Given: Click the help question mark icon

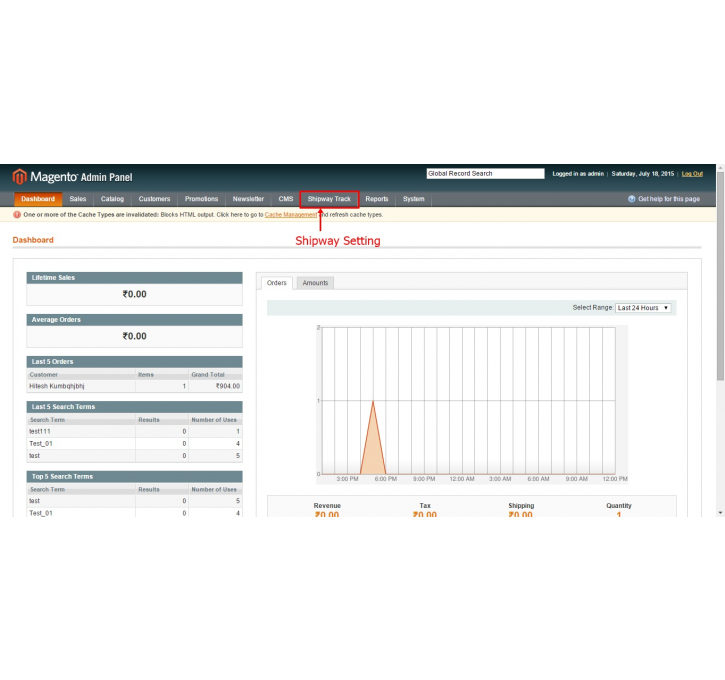Looking at the screenshot, I should (x=632, y=199).
